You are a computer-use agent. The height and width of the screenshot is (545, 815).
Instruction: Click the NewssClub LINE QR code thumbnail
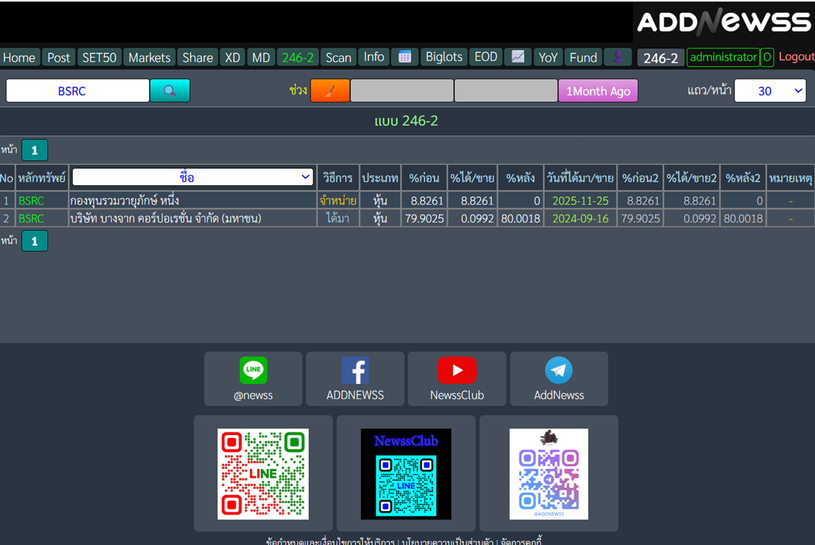click(406, 474)
